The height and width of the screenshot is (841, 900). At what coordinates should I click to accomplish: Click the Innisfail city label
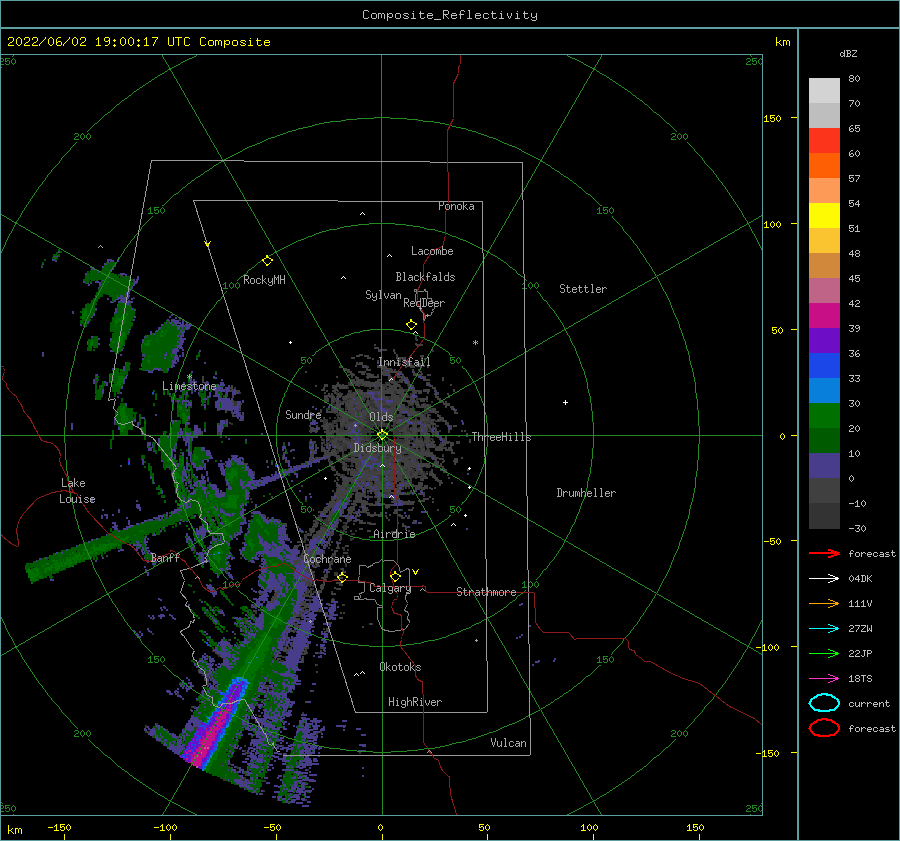(404, 362)
